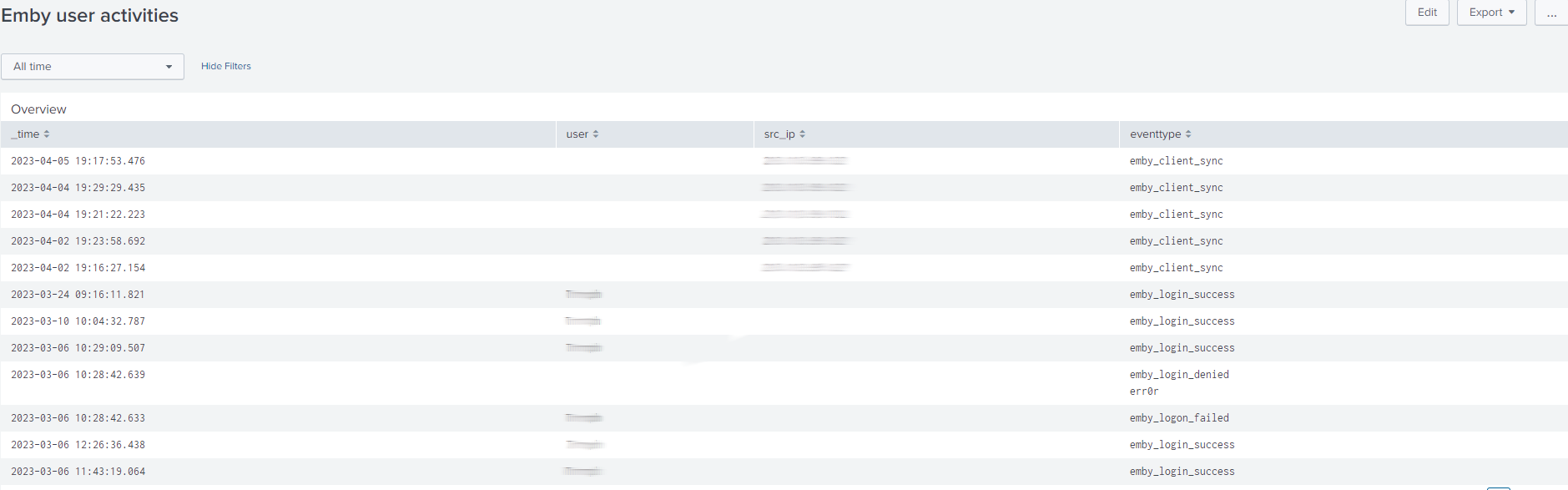Click the Edit dashboard button

1427,13
